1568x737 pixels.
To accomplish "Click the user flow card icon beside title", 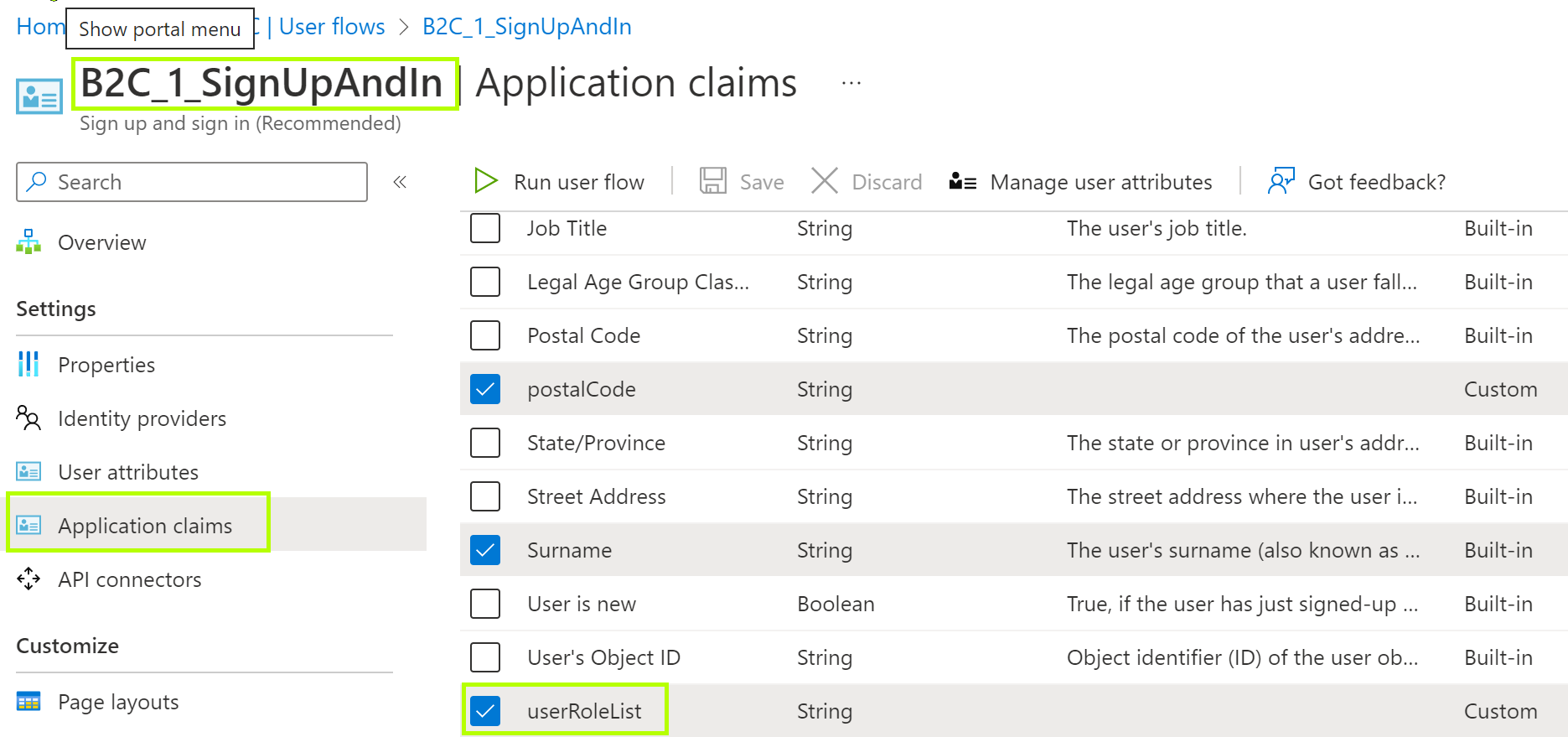I will (x=39, y=96).
